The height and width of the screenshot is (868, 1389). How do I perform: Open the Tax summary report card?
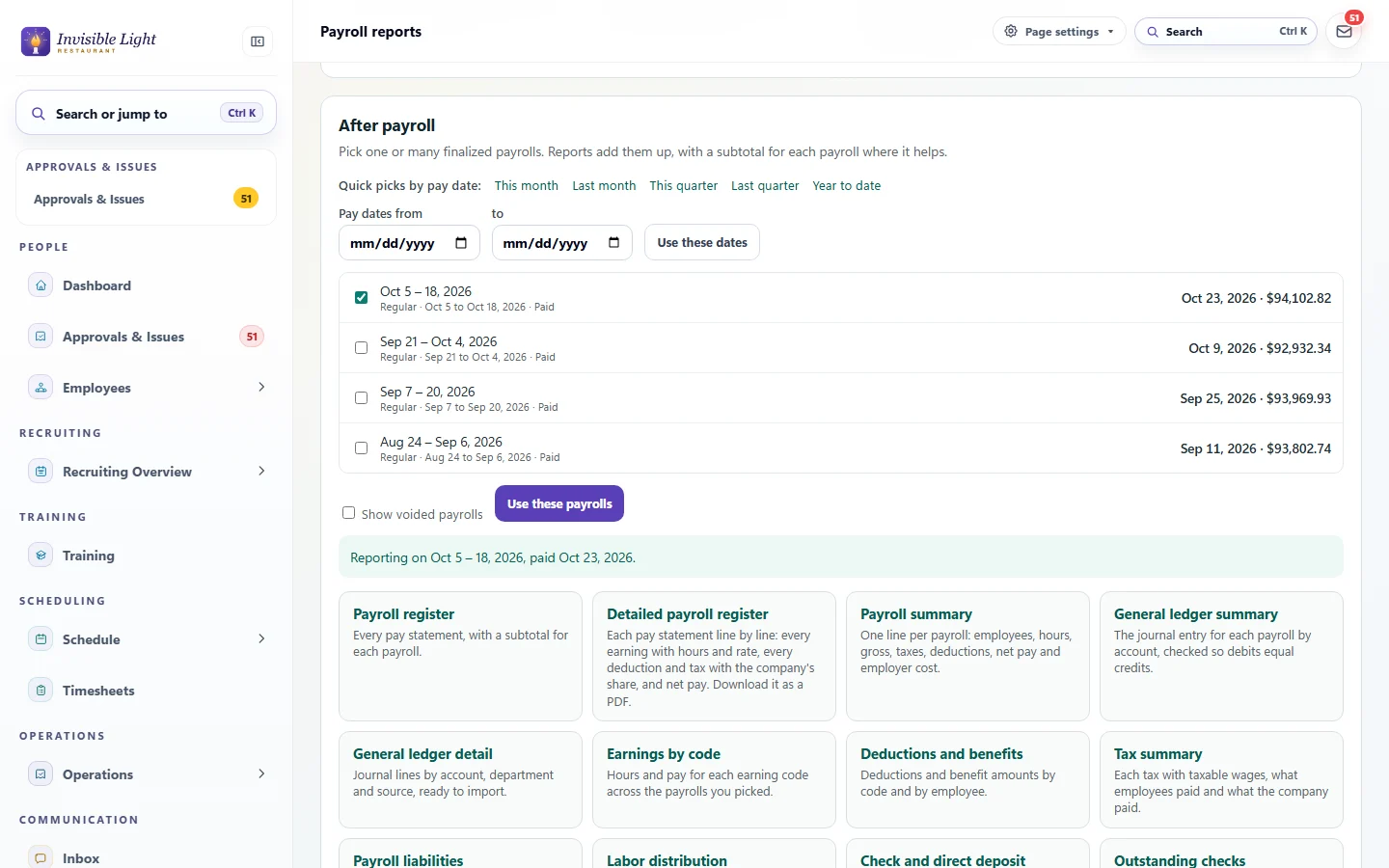pos(1221,779)
